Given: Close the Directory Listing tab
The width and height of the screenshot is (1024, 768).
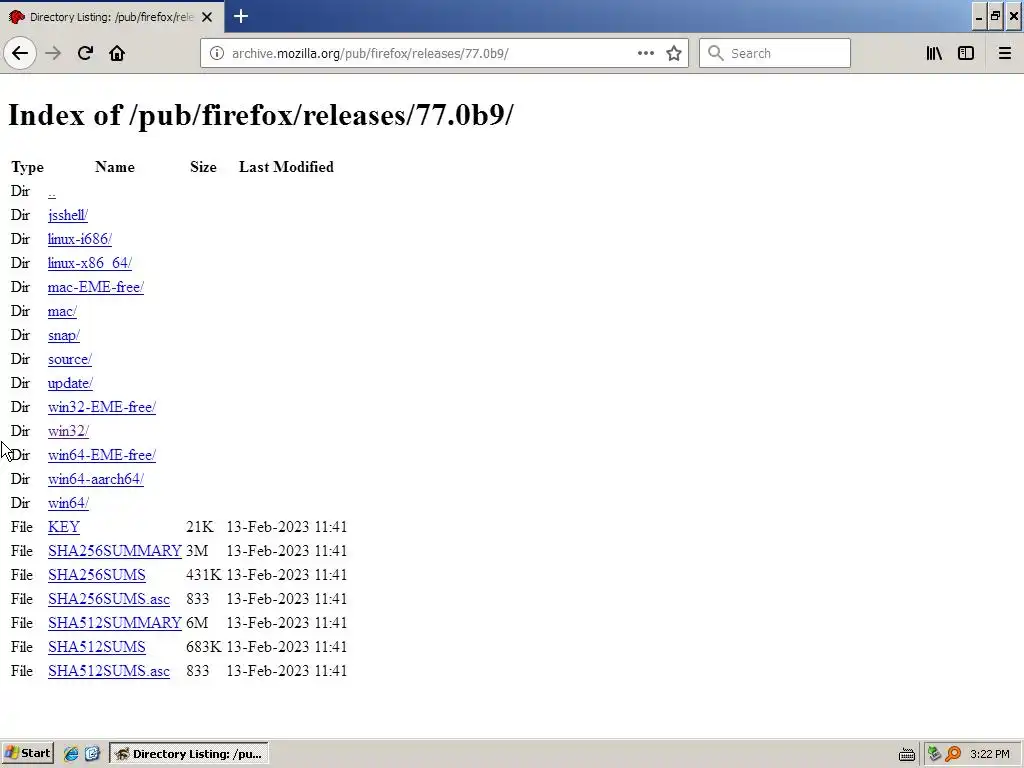Looking at the screenshot, I should pyautogui.click(x=207, y=17).
